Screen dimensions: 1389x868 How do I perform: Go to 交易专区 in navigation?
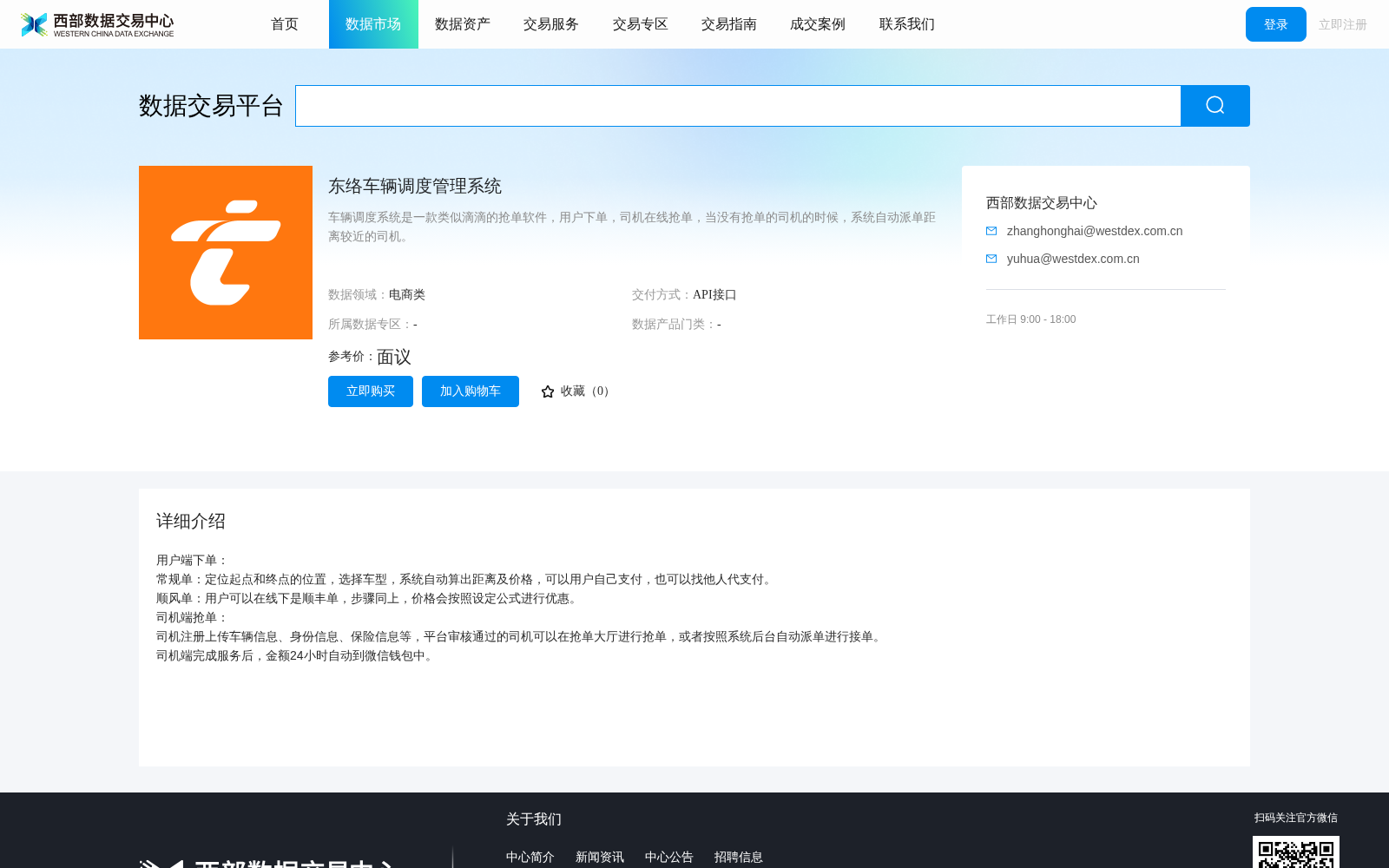[641, 24]
